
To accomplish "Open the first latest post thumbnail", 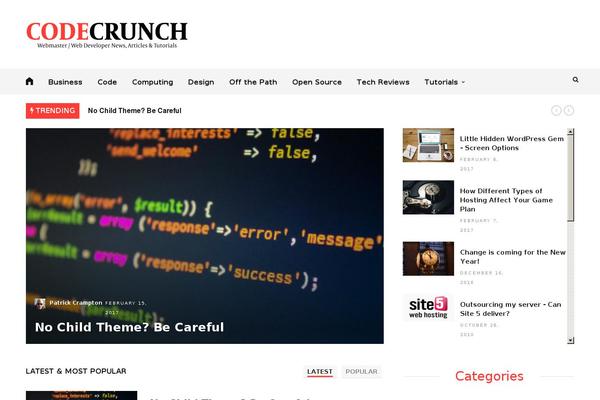I will (82, 395).
